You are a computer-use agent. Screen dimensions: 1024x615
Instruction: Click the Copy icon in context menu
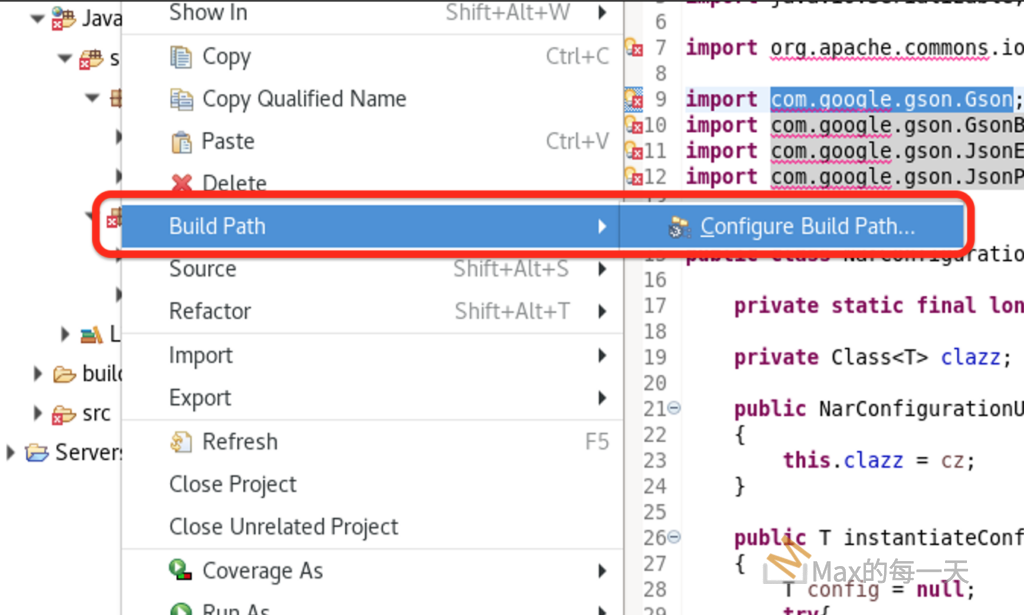point(181,57)
